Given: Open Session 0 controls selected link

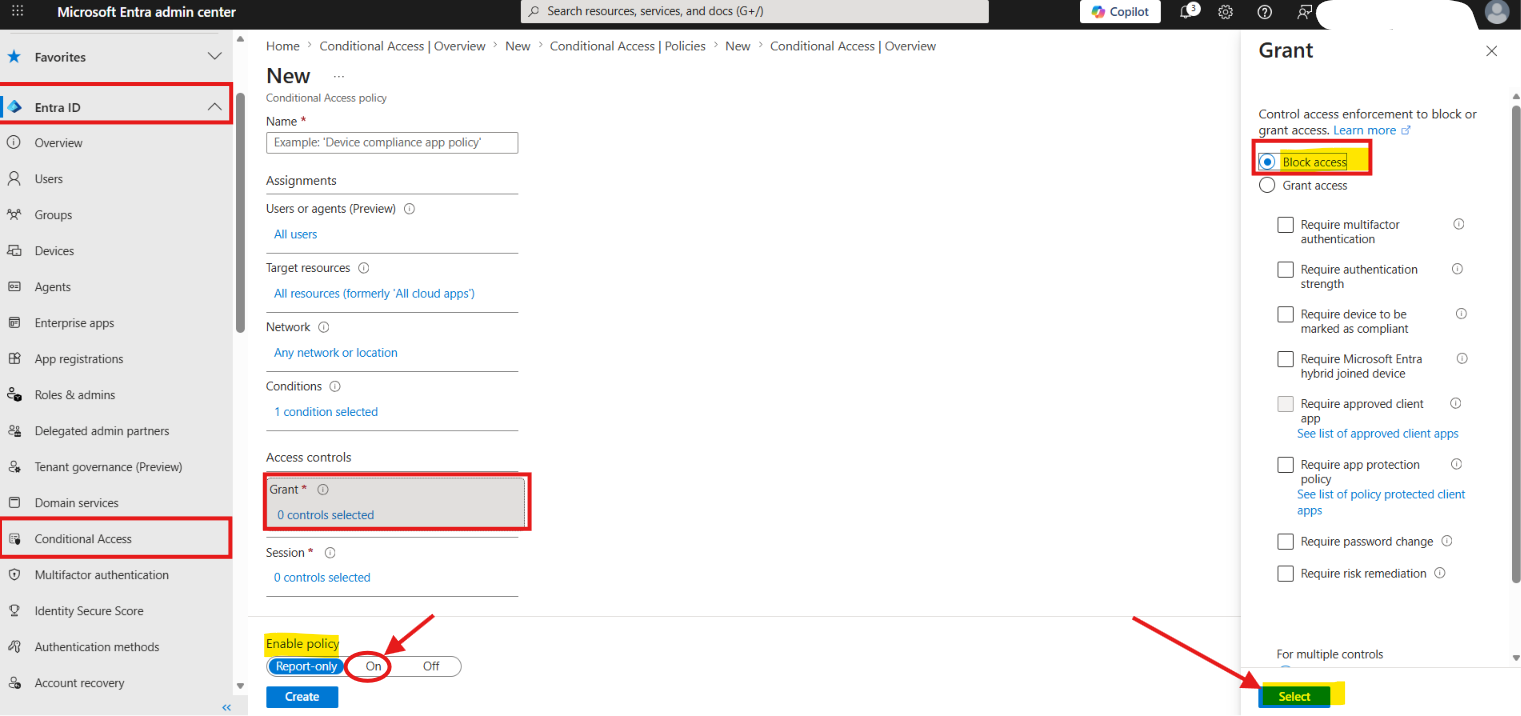Looking at the screenshot, I should [322, 577].
